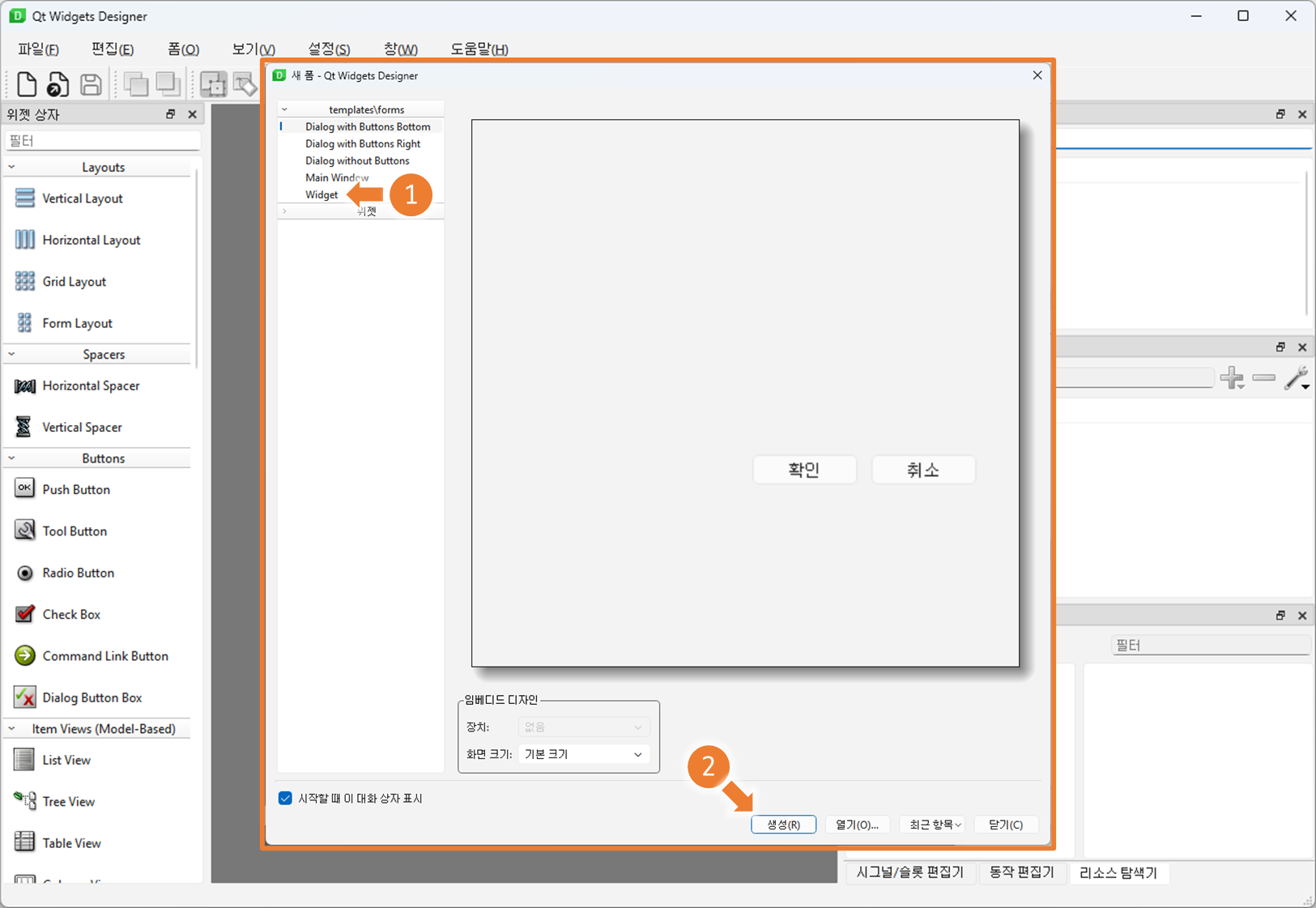The height and width of the screenshot is (908, 1316).
Task: Click the widget box 필터 field
Action: [x=103, y=141]
